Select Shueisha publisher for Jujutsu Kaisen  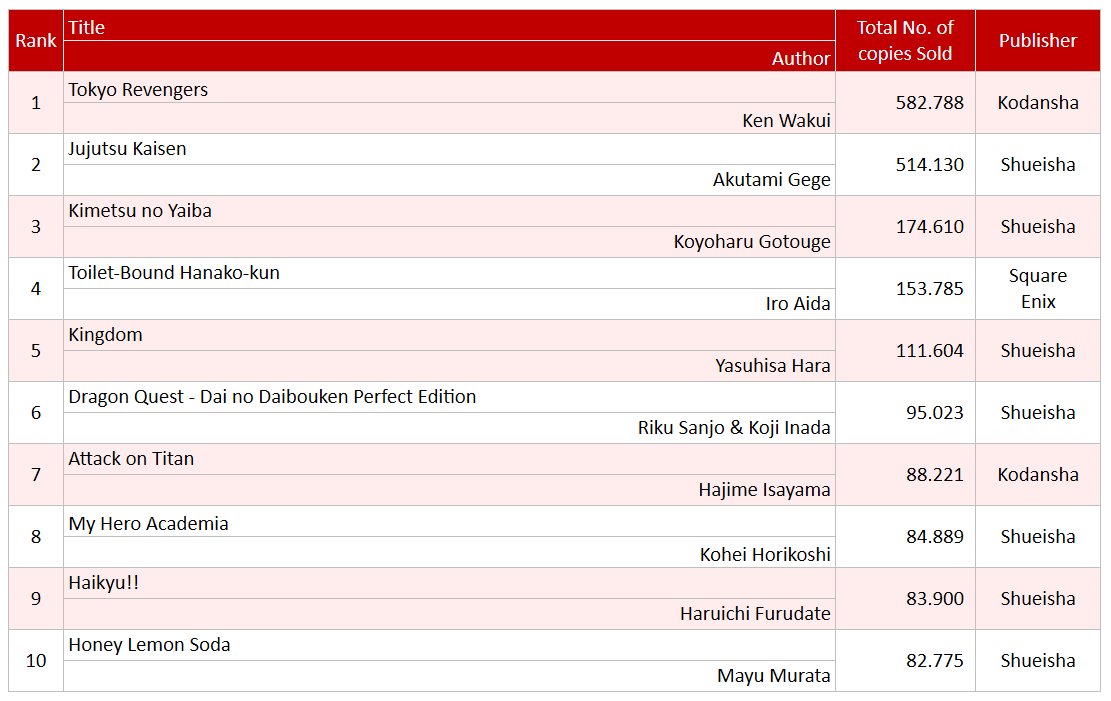(x=1038, y=164)
